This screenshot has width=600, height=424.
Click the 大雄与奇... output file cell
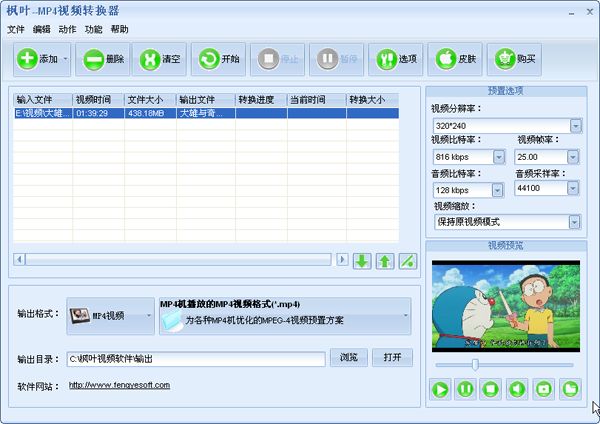(x=206, y=113)
